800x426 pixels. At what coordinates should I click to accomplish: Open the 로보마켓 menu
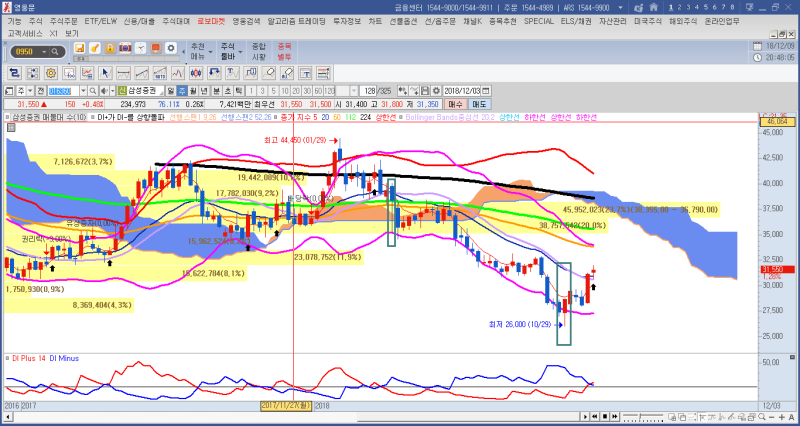tap(211, 21)
